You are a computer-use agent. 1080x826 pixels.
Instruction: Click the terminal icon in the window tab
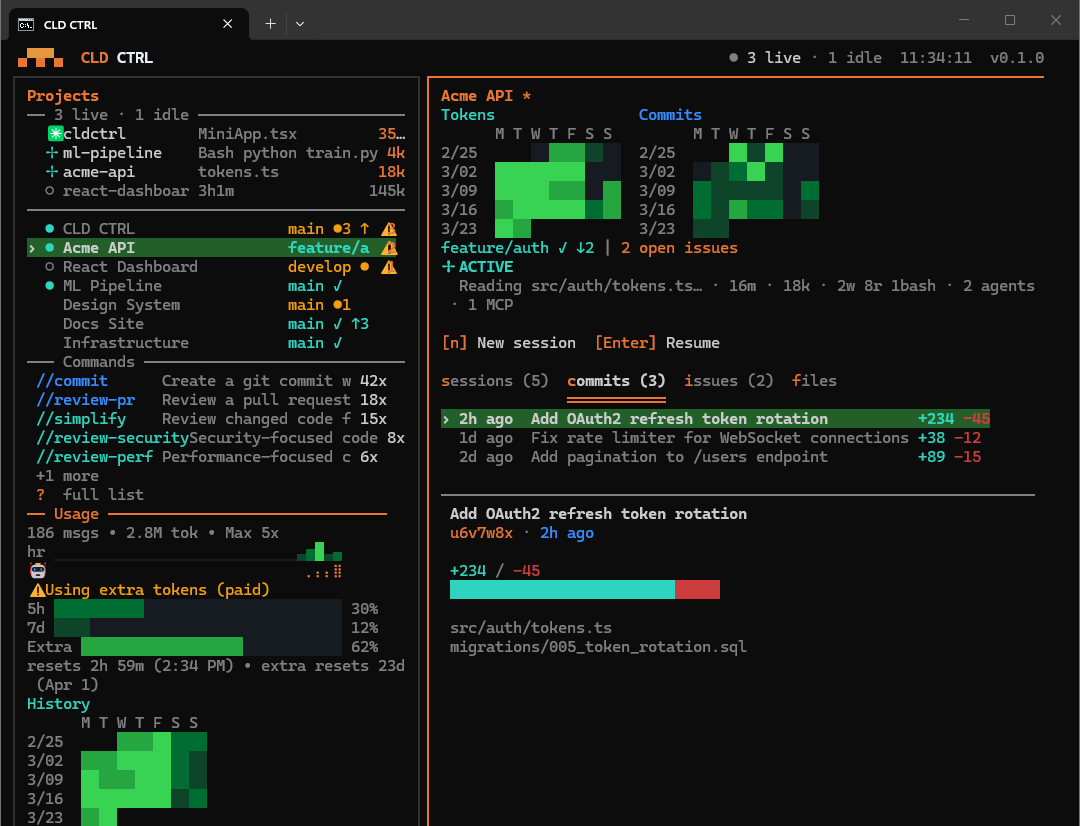point(26,24)
